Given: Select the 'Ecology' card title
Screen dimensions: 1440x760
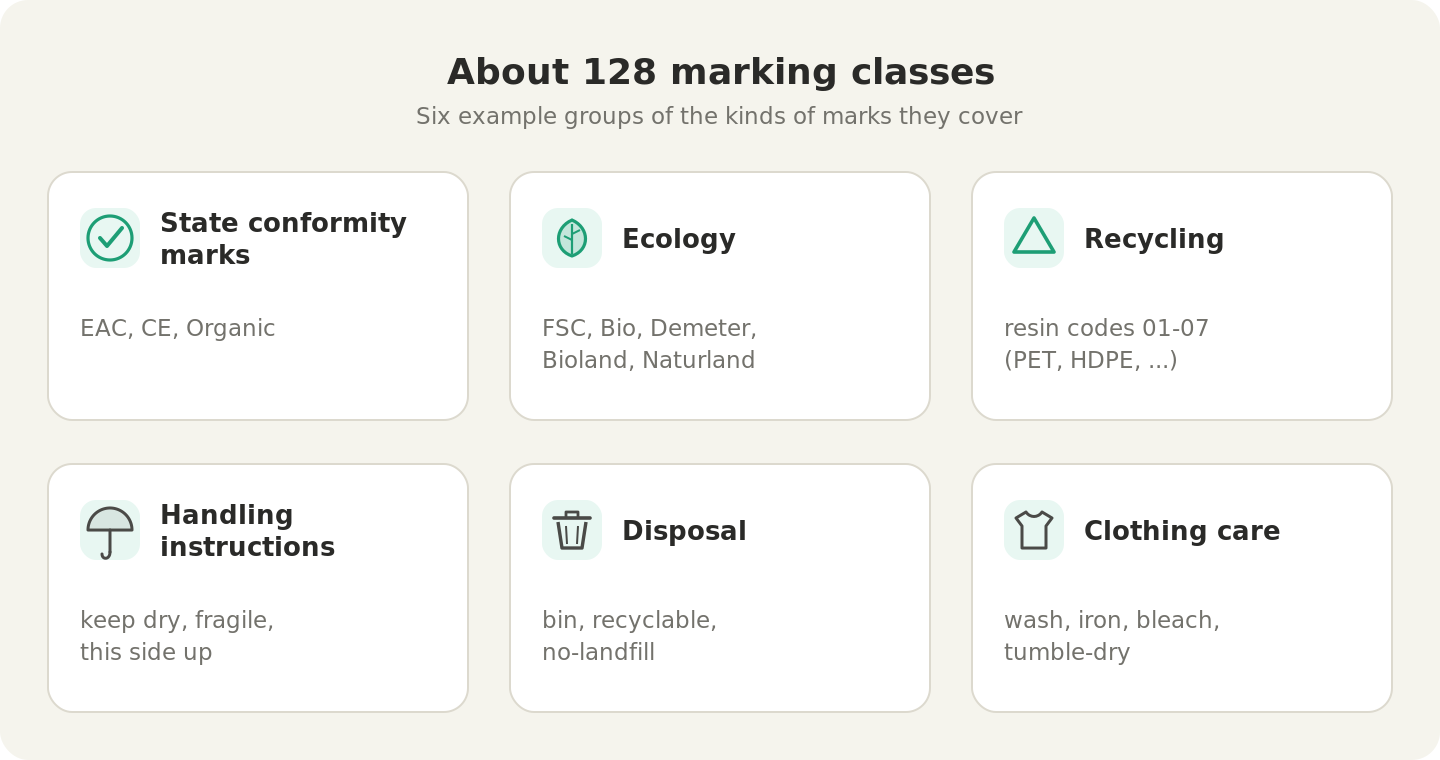Looking at the screenshot, I should (x=679, y=240).
